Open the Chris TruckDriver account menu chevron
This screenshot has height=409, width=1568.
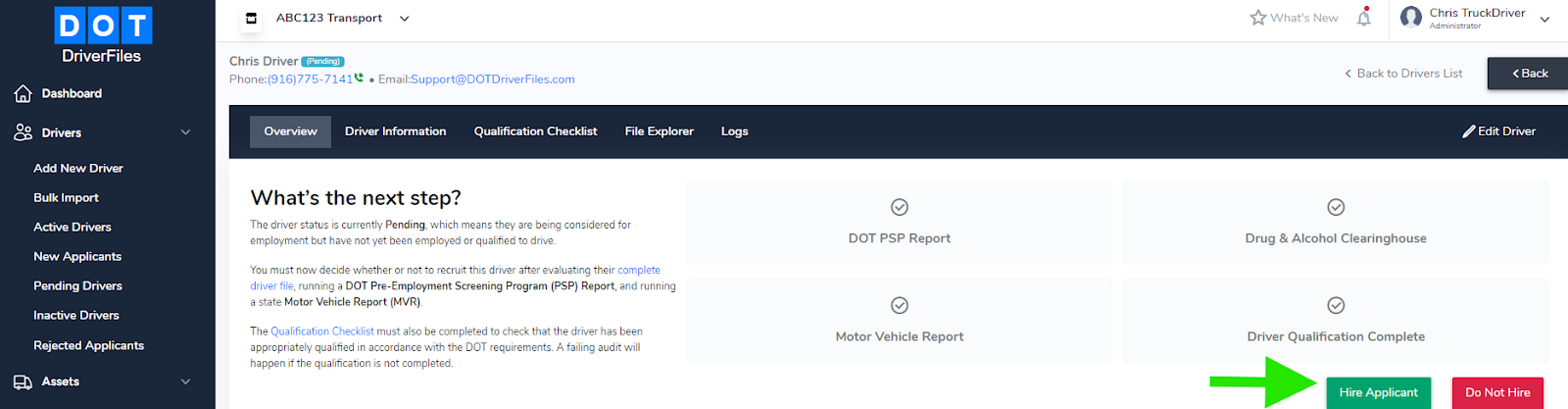(x=1544, y=19)
